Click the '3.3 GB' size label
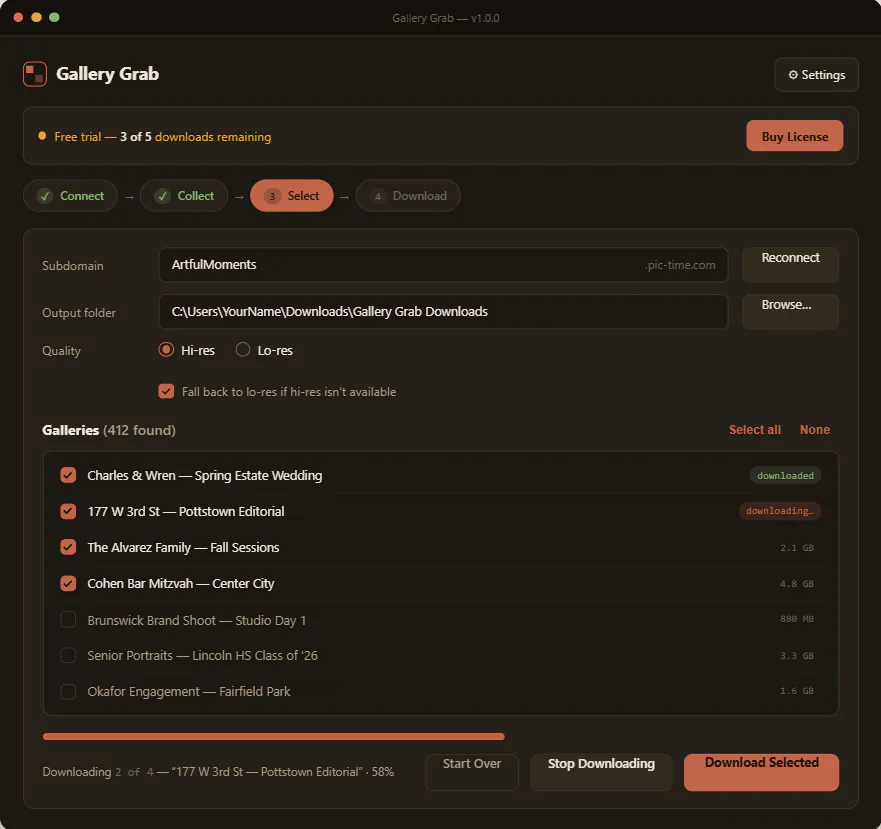The width and height of the screenshot is (881, 829). (797, 655)
